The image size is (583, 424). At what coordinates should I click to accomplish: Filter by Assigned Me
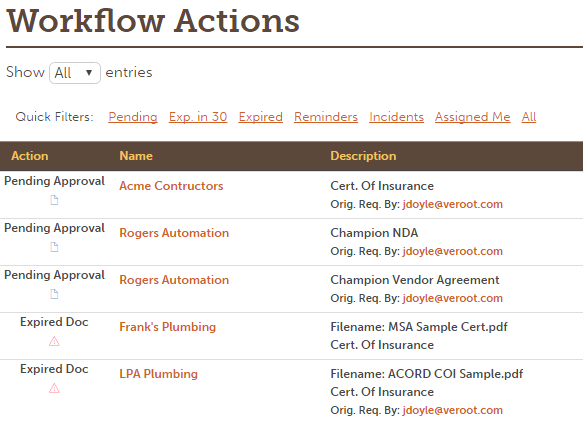pos(473,117)
